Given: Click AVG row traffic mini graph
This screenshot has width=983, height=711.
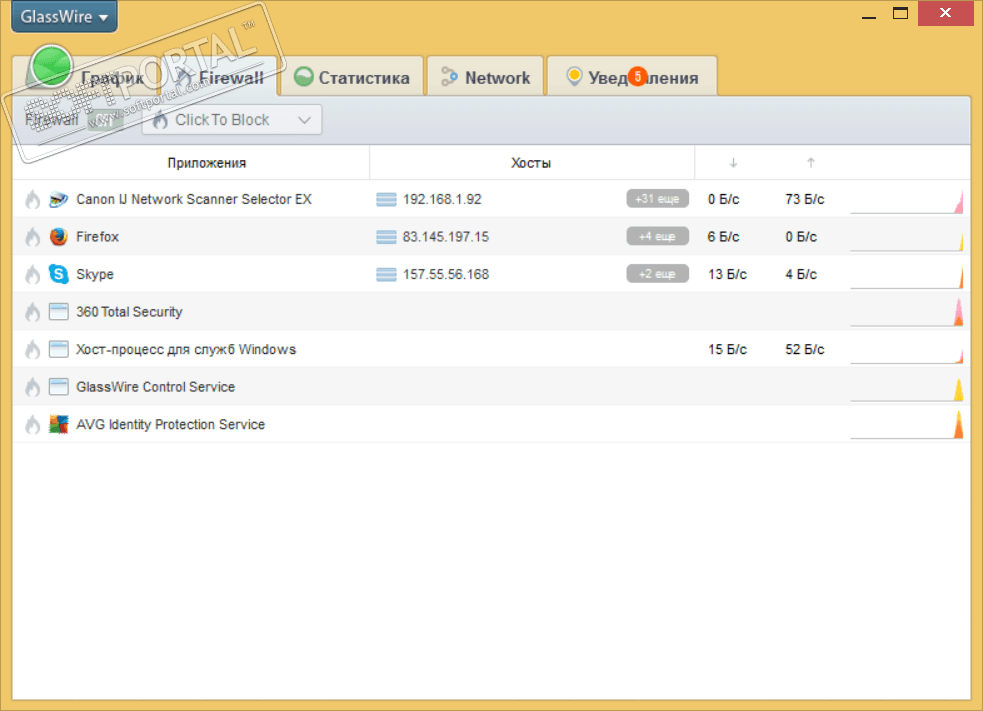Looking at the screenshot, I should 907,425.
